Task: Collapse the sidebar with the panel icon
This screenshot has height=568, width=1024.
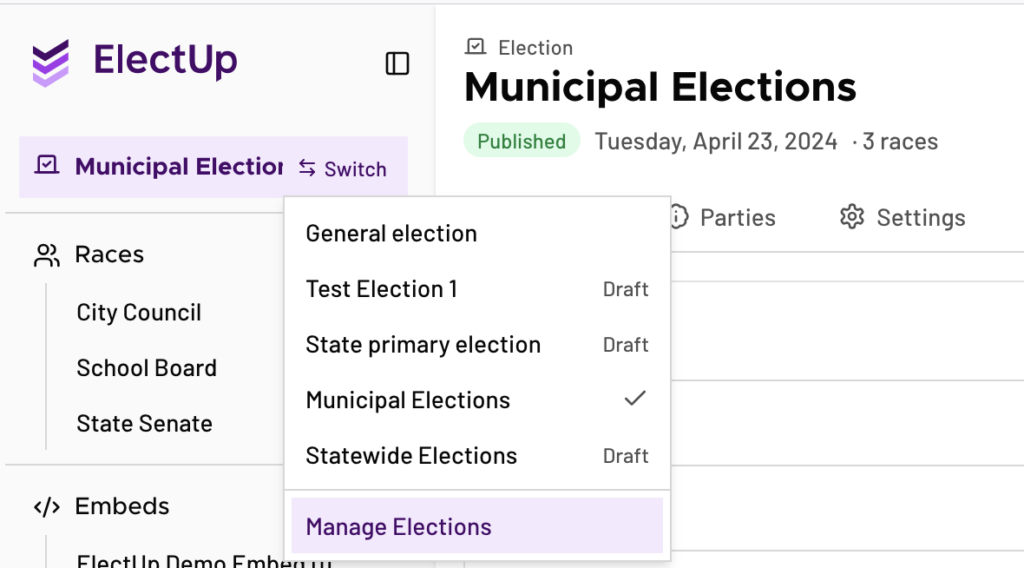Action: (x=397, y=63)
